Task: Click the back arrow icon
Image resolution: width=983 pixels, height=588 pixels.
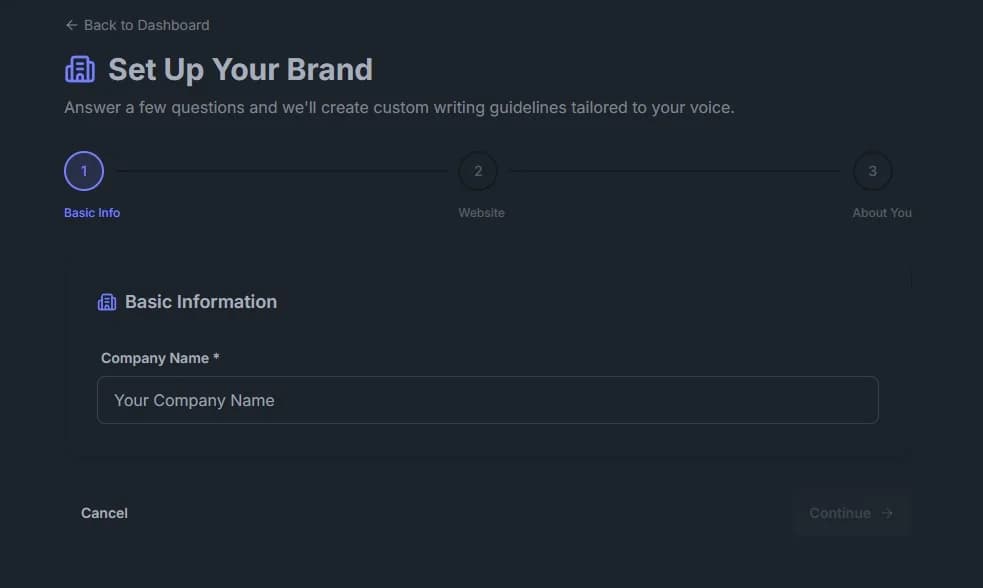Action: pos(70,25)
